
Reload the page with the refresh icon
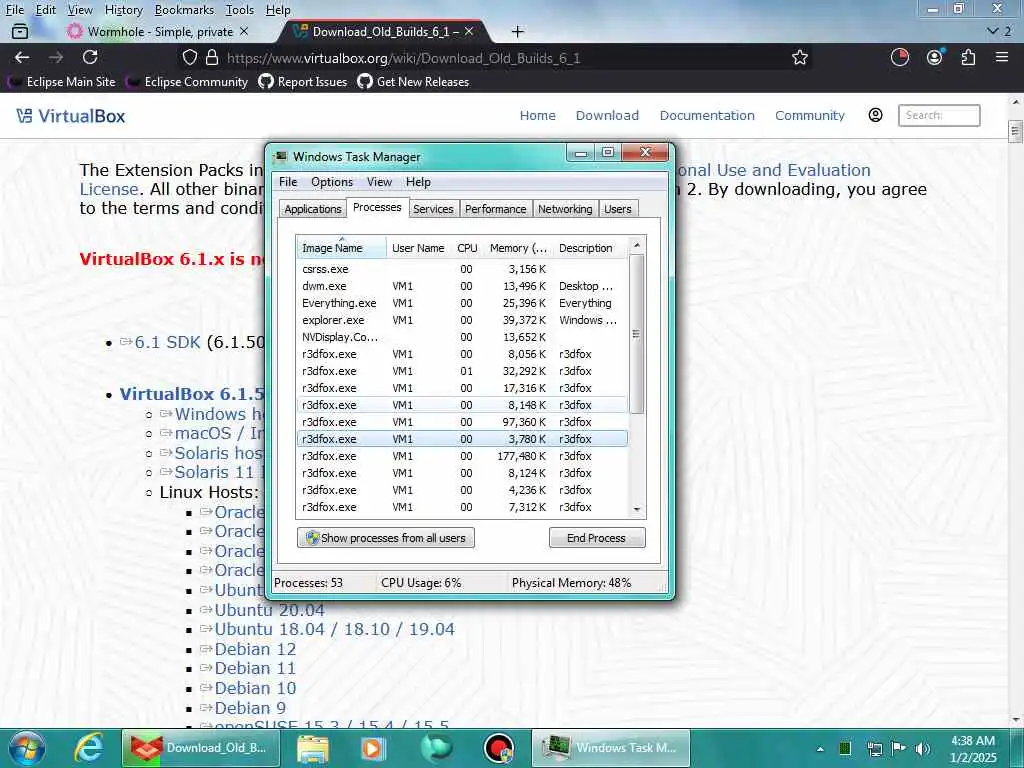click(x=90, y=57)
